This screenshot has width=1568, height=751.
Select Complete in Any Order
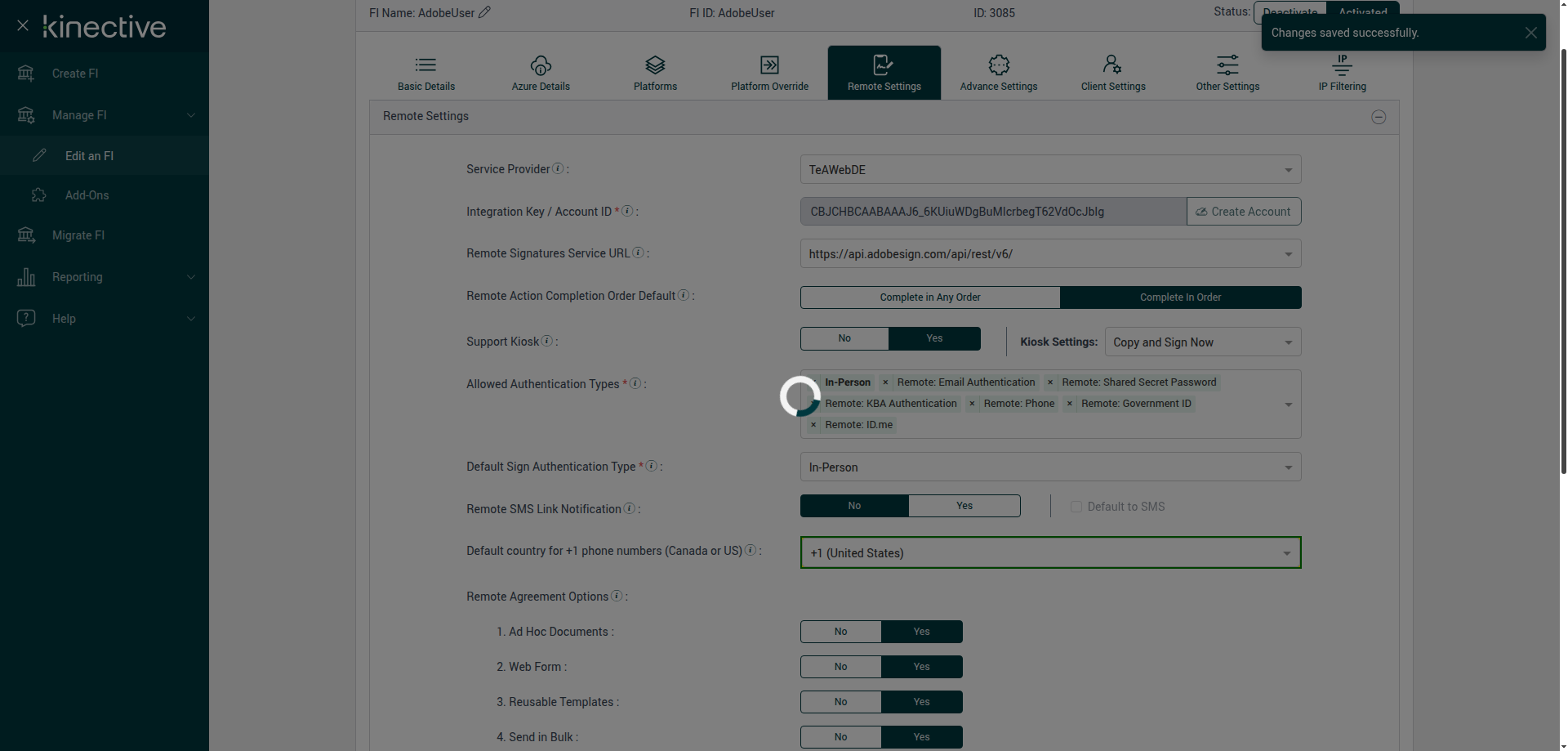click(930, 297)
